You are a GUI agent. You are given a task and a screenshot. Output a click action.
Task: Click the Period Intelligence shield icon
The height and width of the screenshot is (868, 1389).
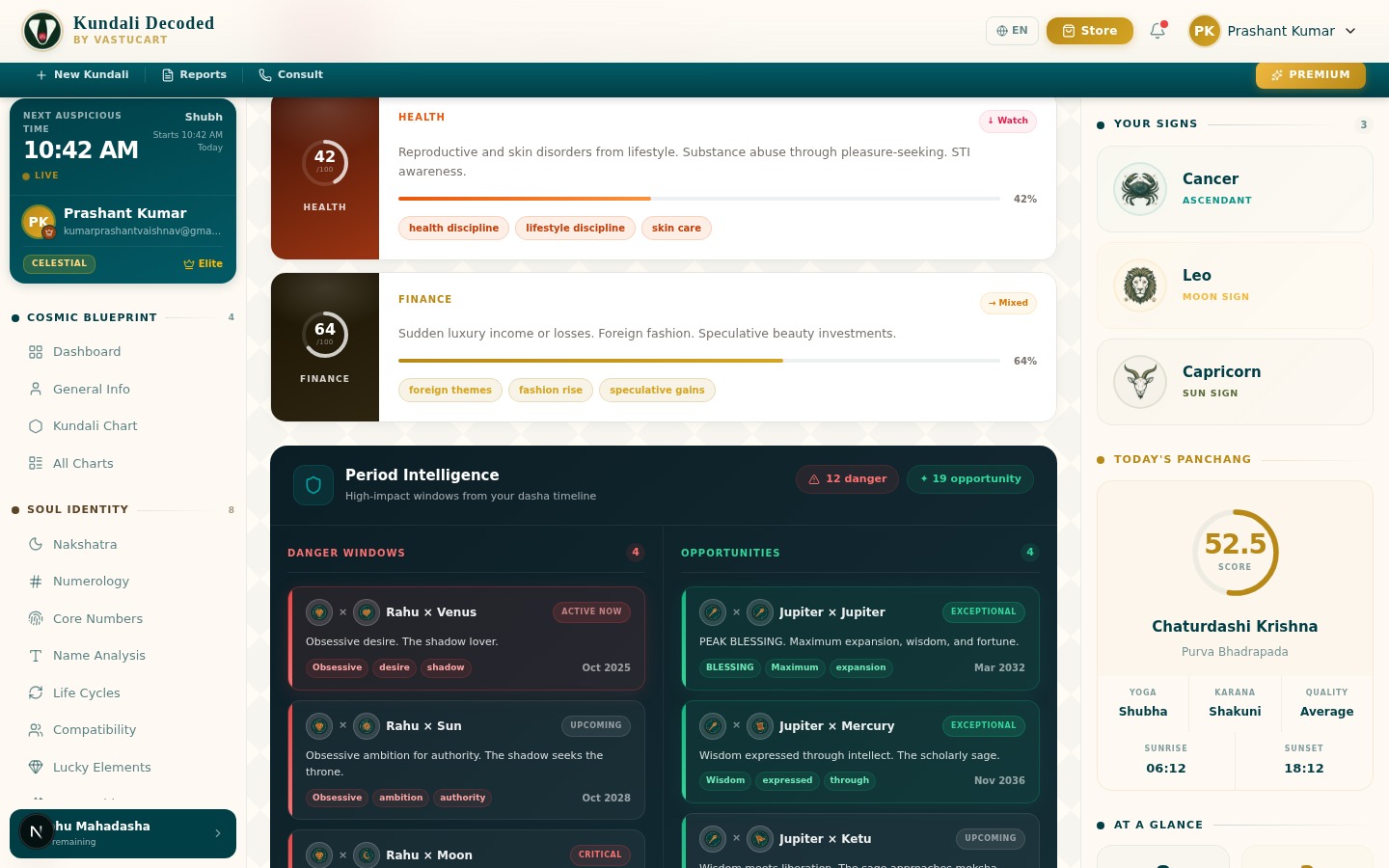[x=313, y=485]
